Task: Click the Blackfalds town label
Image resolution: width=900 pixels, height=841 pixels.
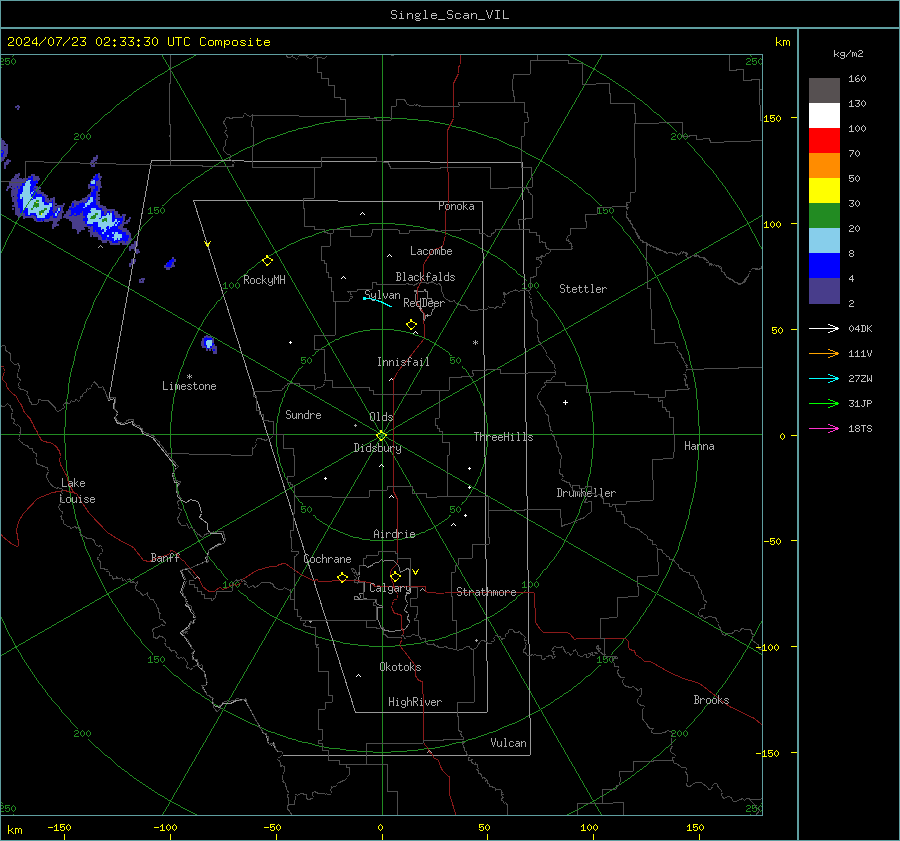Action: pyautogui.click(x=425, y=277)
